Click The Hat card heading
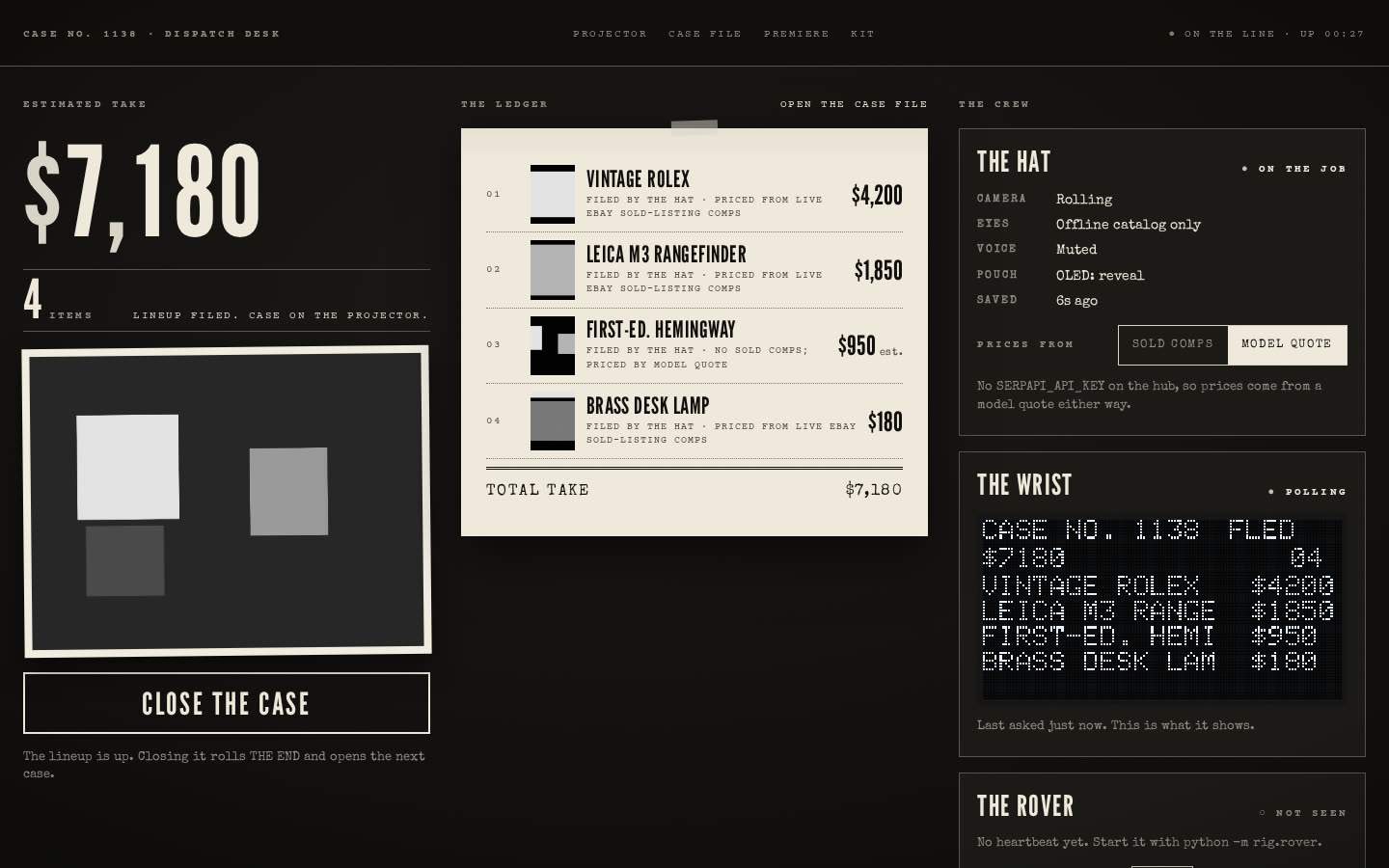Viewport: 1389px width, 868px height. (1014, 162)
